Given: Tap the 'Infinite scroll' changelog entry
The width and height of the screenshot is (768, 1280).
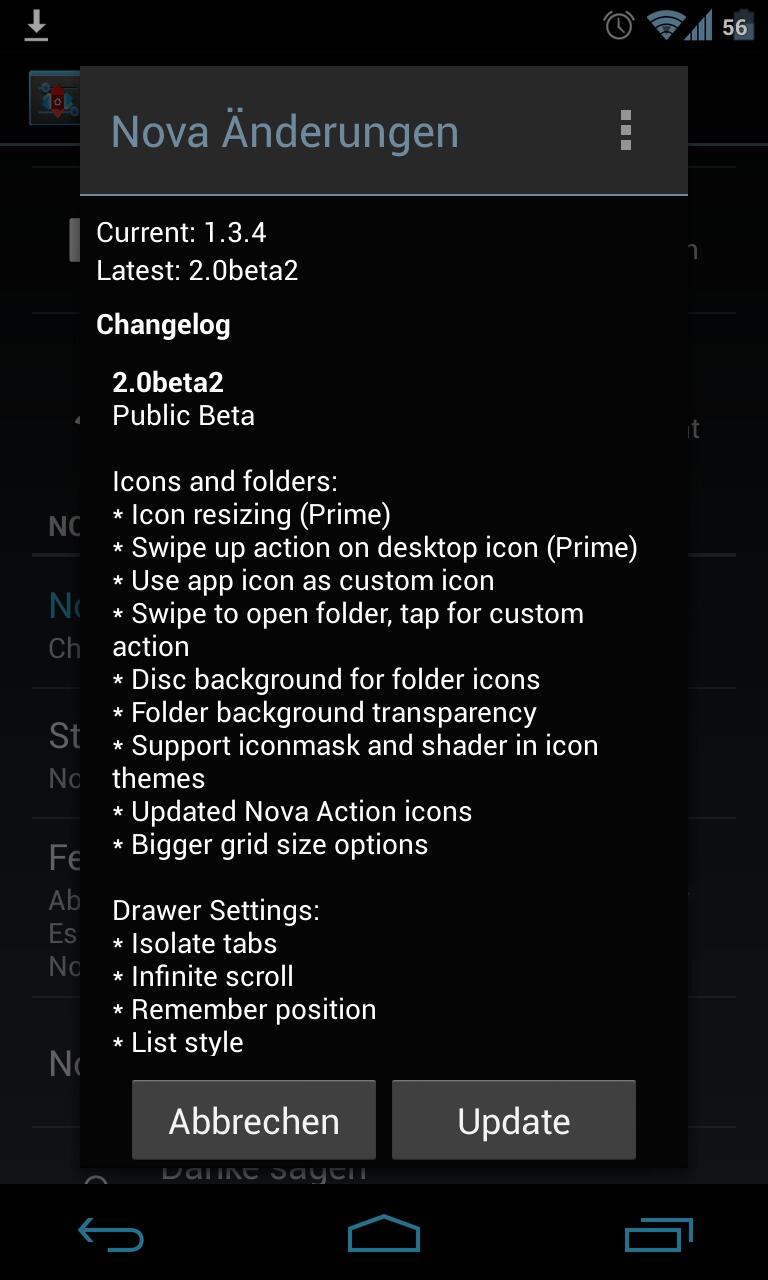Looking at the screenshot, I should [x=203, y=976].
